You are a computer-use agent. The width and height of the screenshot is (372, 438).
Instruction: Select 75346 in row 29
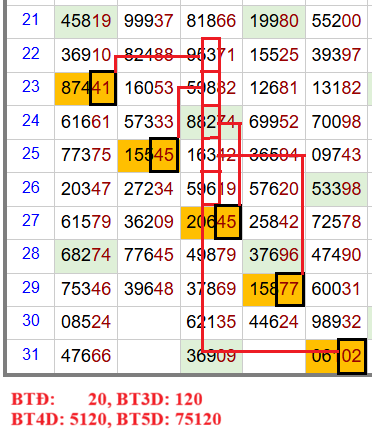(86, 289)
